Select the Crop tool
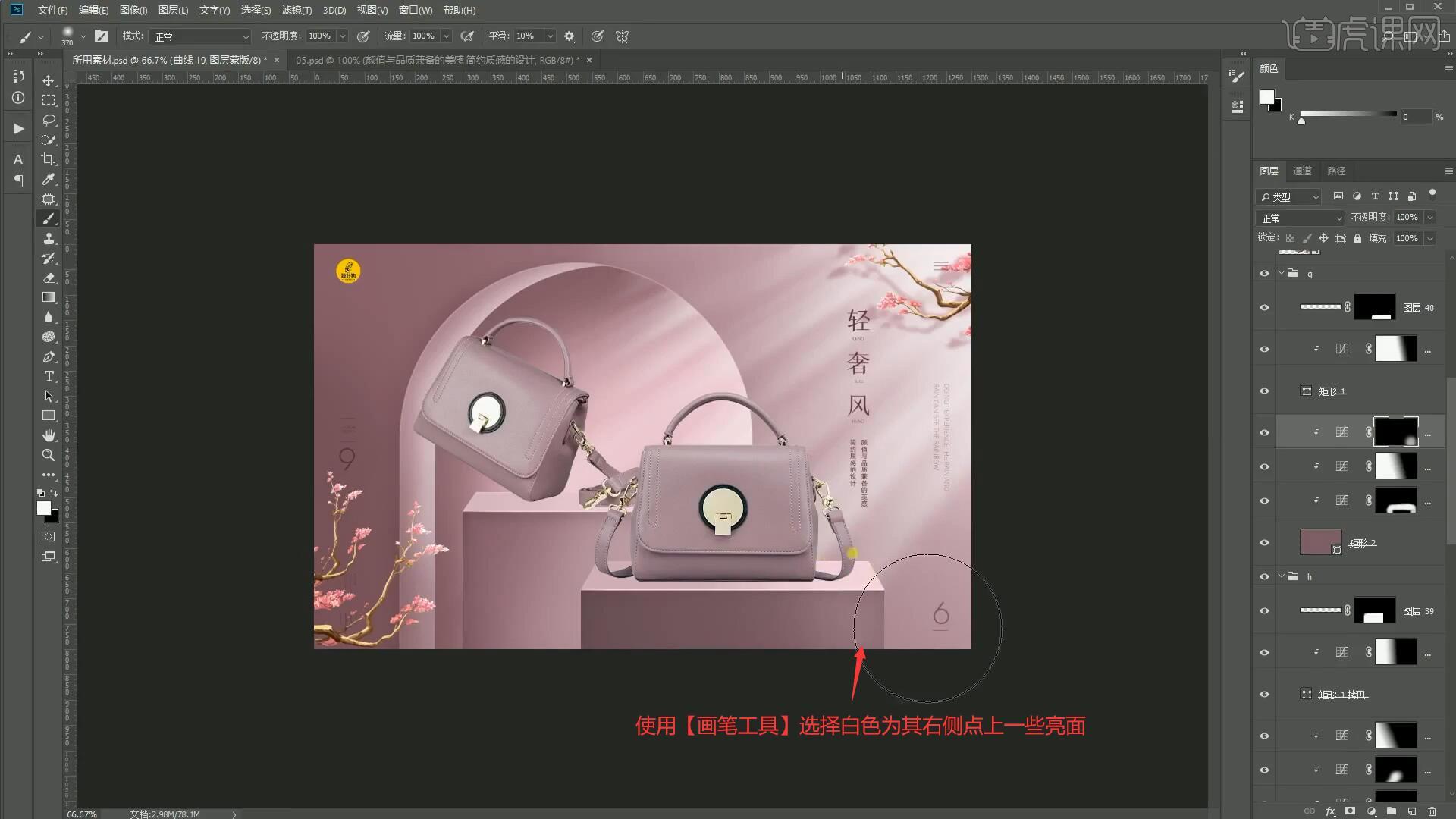Image resolution: width=1456 pixels, height=819 pixels. coord(49,159)
